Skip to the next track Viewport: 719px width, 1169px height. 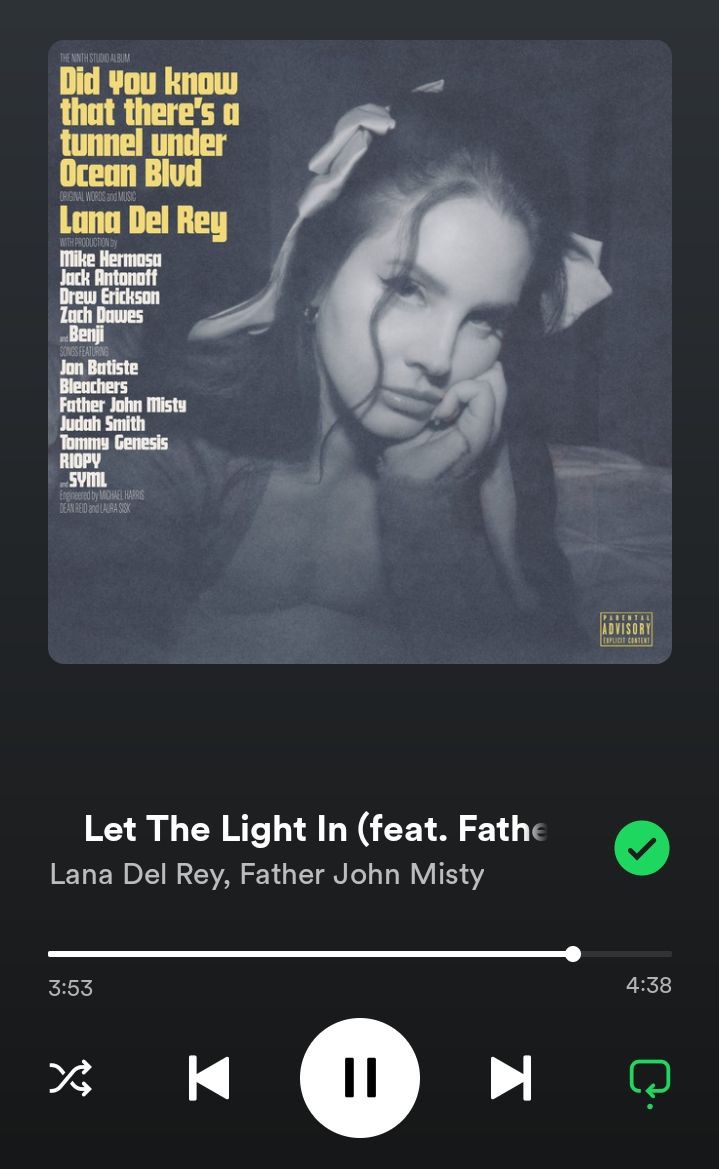[511, 1077]
